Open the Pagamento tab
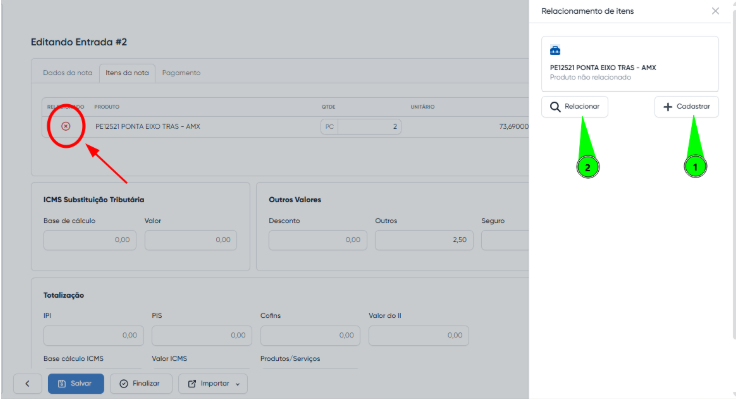Image resolution: width=748 pixels, height=401 pixels. (x=181, y=73)
